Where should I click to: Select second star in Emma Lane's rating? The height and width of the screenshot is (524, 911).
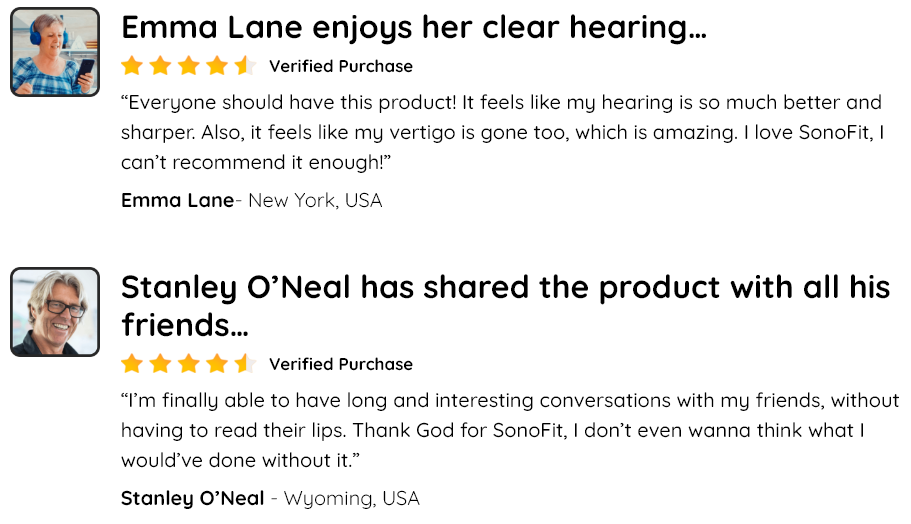coord(160,66)
